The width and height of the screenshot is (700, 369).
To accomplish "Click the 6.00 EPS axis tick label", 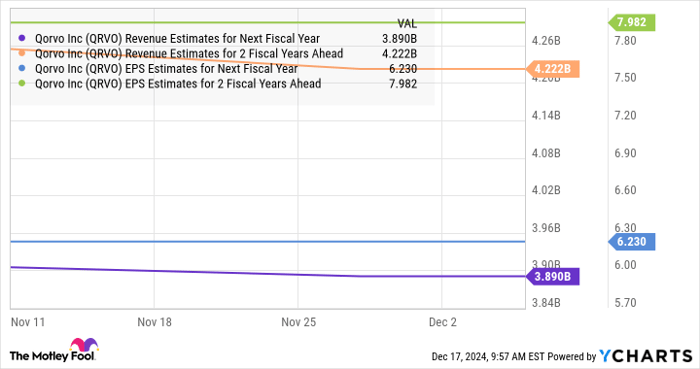I will coord(625,265).
